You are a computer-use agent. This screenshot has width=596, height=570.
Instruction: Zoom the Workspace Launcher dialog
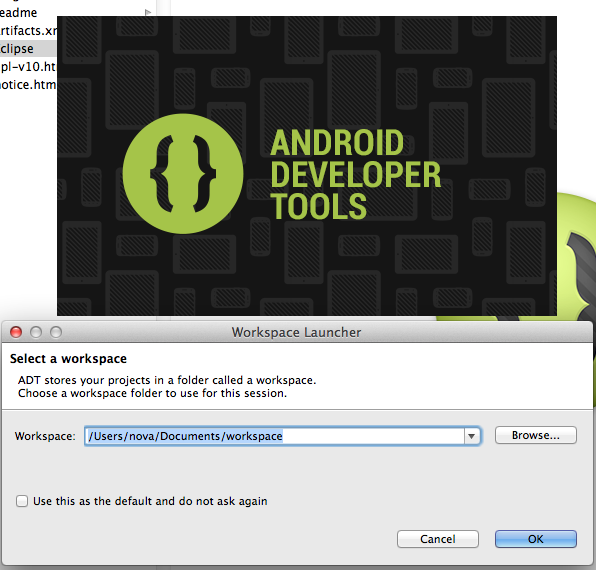tap(56, 332)
